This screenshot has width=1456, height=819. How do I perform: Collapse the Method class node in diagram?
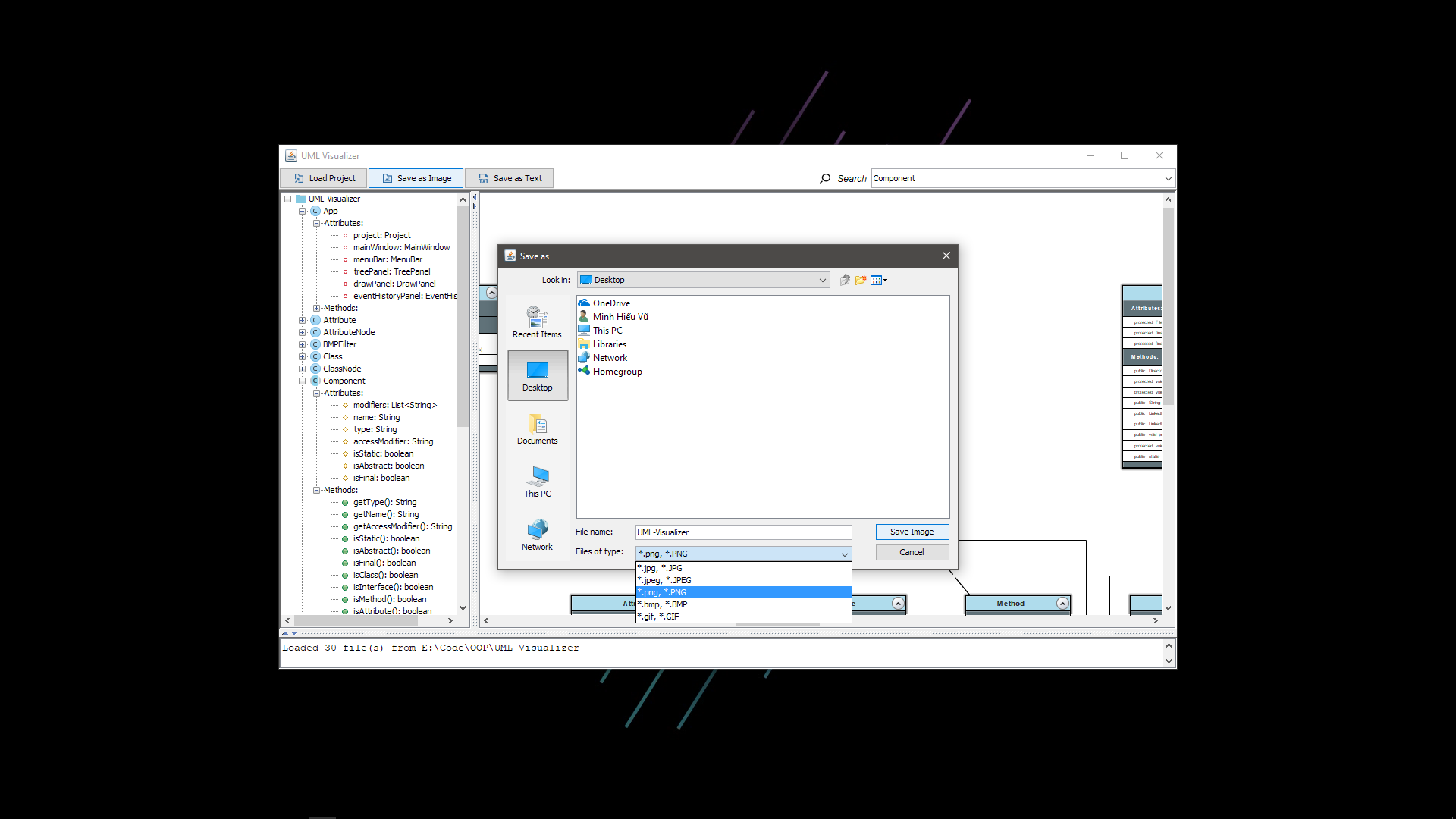click(x=1062, y=604)
